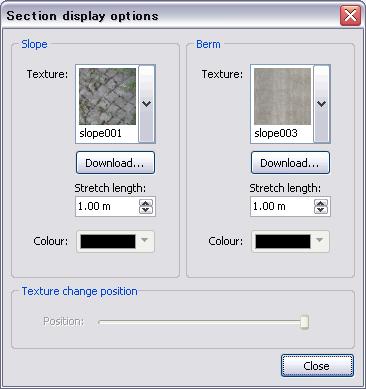Click Download button under Berm texture
This screenshot has height=389, width=366.
(290, 163)
